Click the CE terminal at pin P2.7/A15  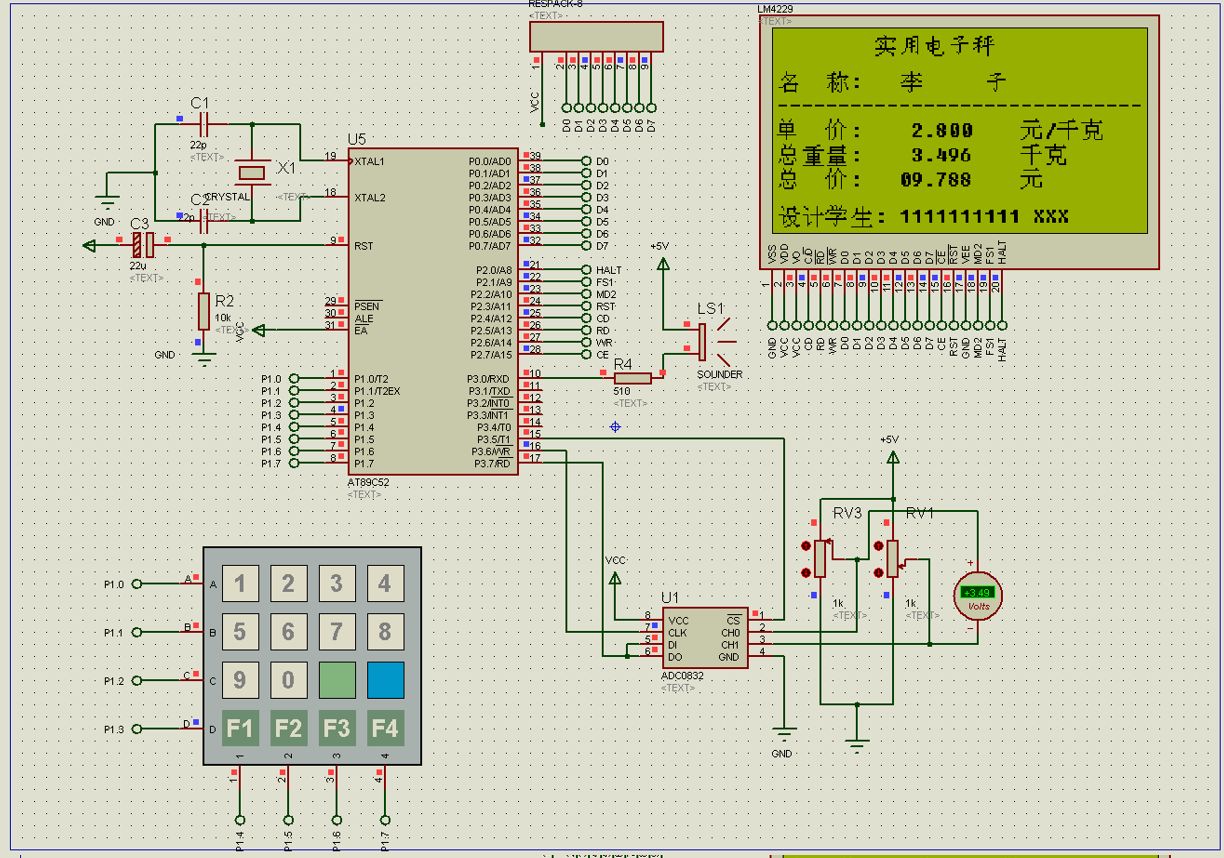click(x=586, y=354)
